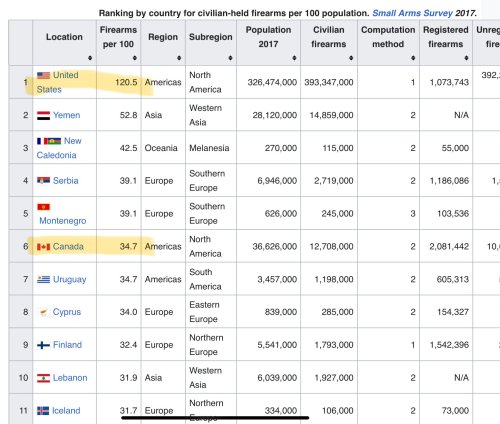Open the New Caledonia link
This screenshot has height=424, width=500.
point(59,148)
